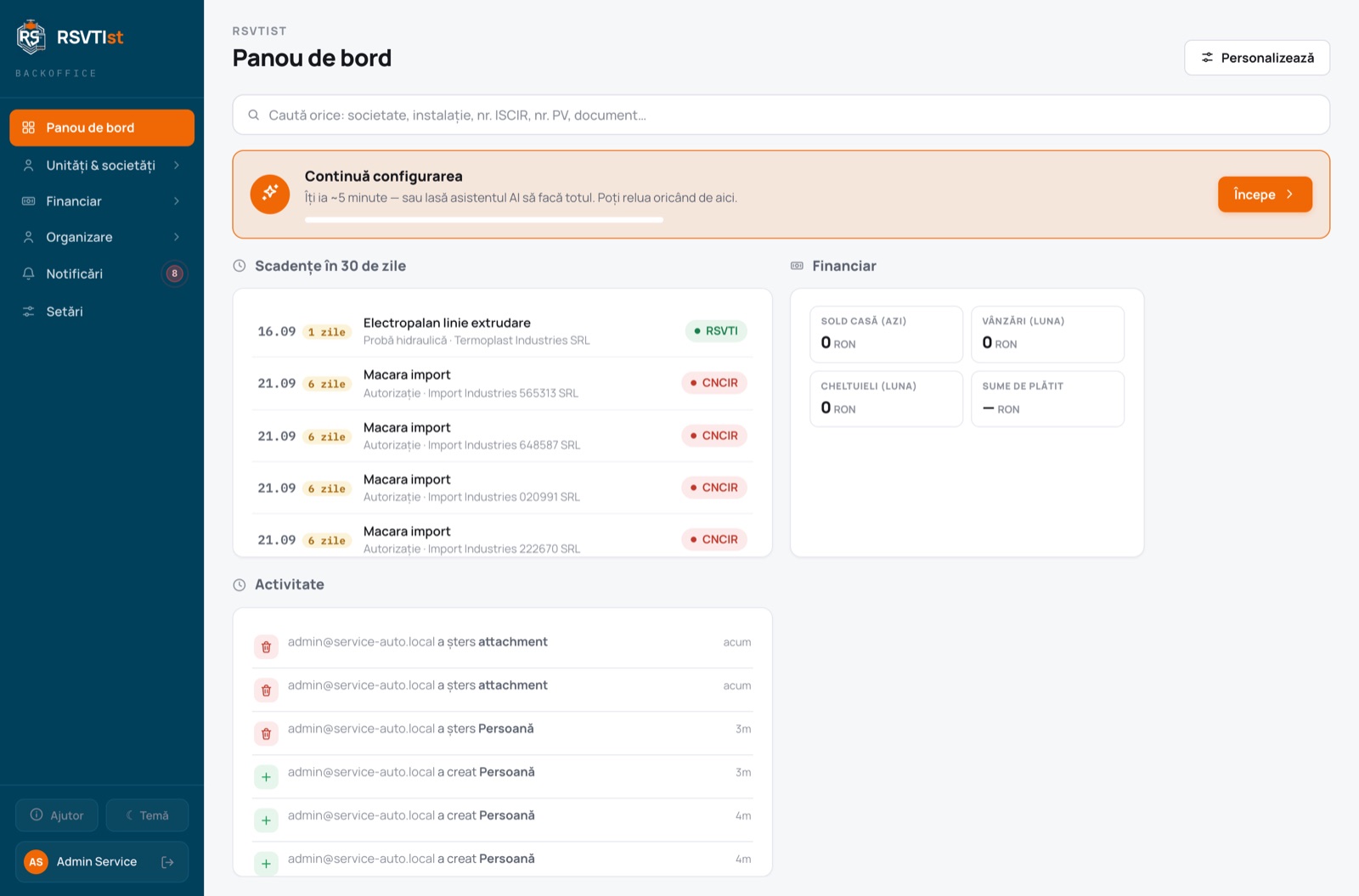Open the Cheltuieli (luna) card
The height and width of the screenshot is (896, 1359).
(886, 398)
